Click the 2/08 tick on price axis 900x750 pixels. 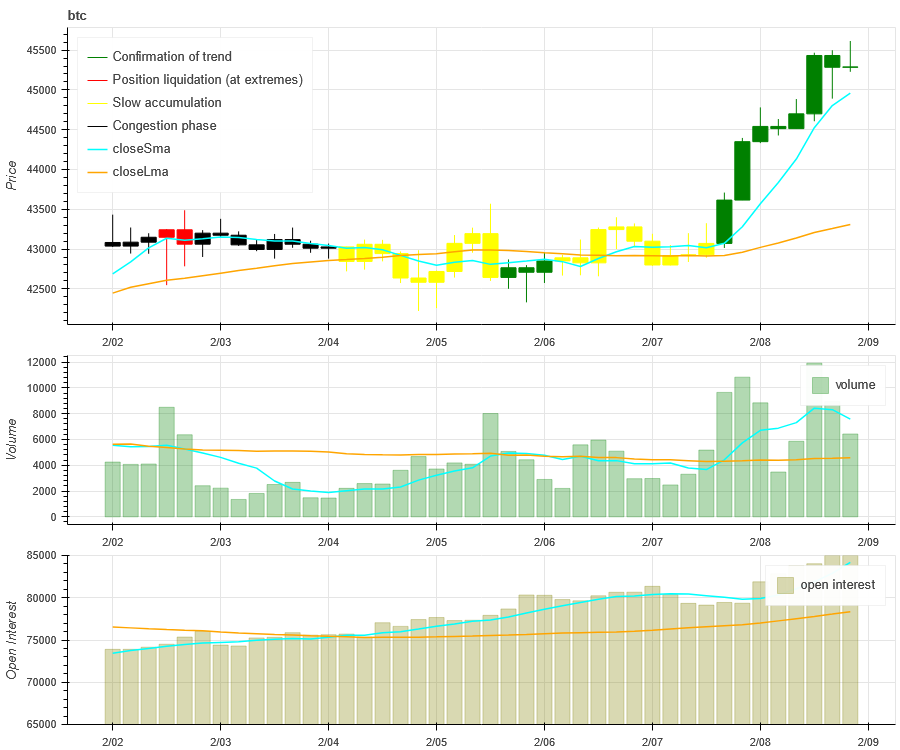tap(760, 342)
